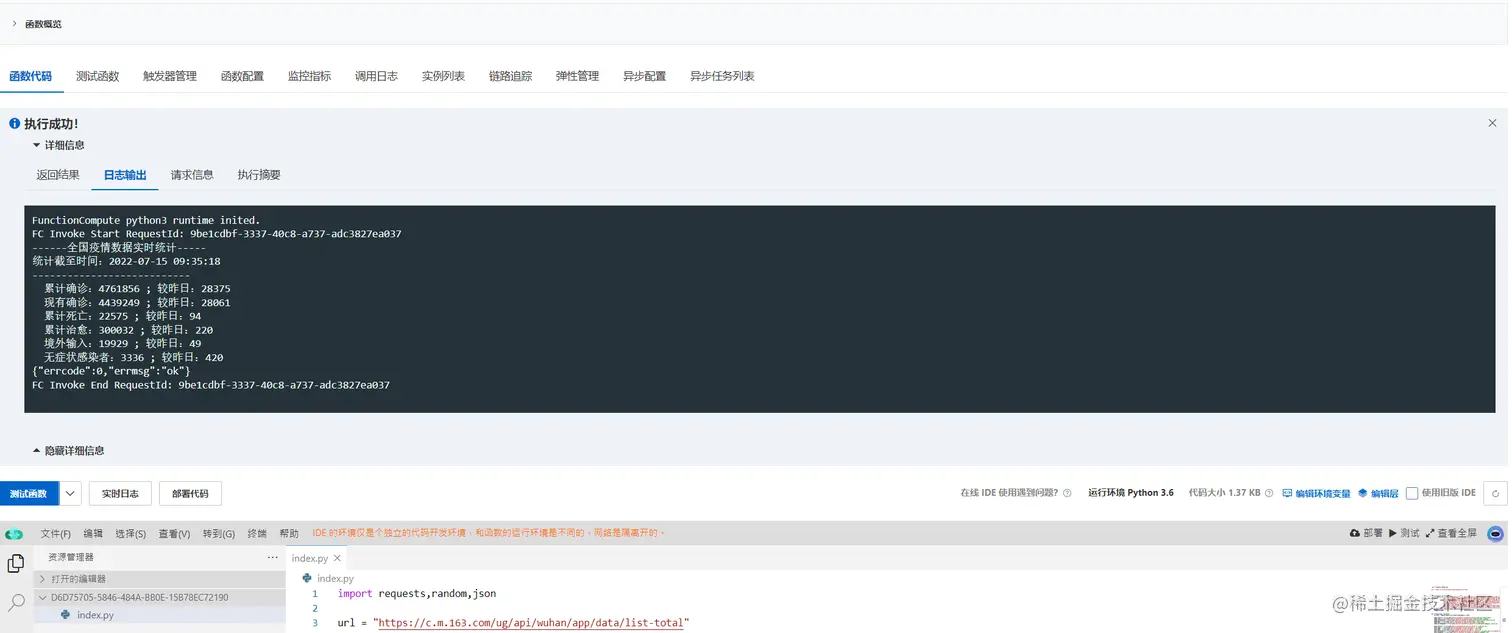
Task: Click the 编辑环境变量 icon
Action: pyautogui.click(x=1288, y=493)
